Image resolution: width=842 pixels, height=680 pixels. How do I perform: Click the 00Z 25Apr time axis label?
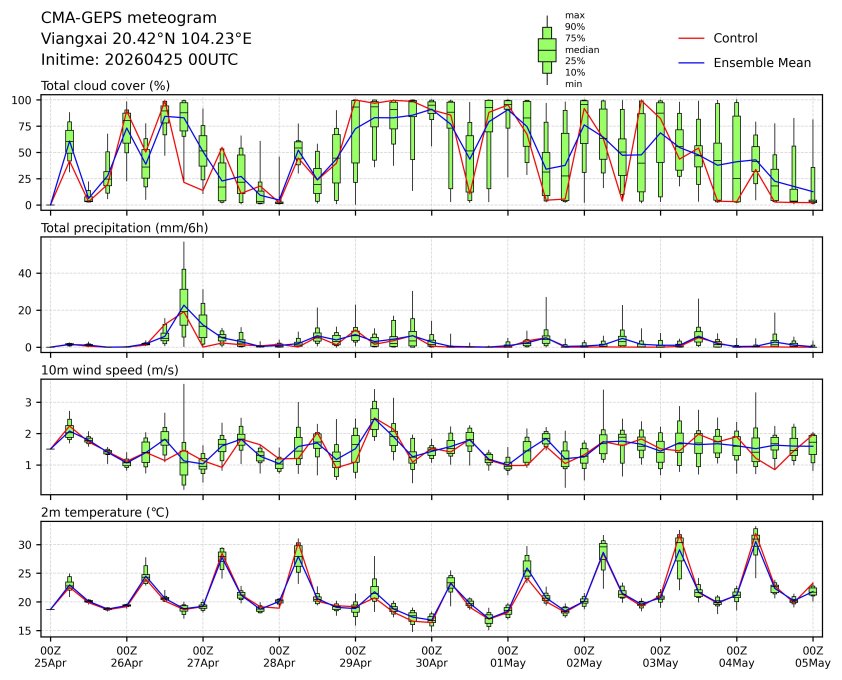pyautogui.click(x=50, y=656)
